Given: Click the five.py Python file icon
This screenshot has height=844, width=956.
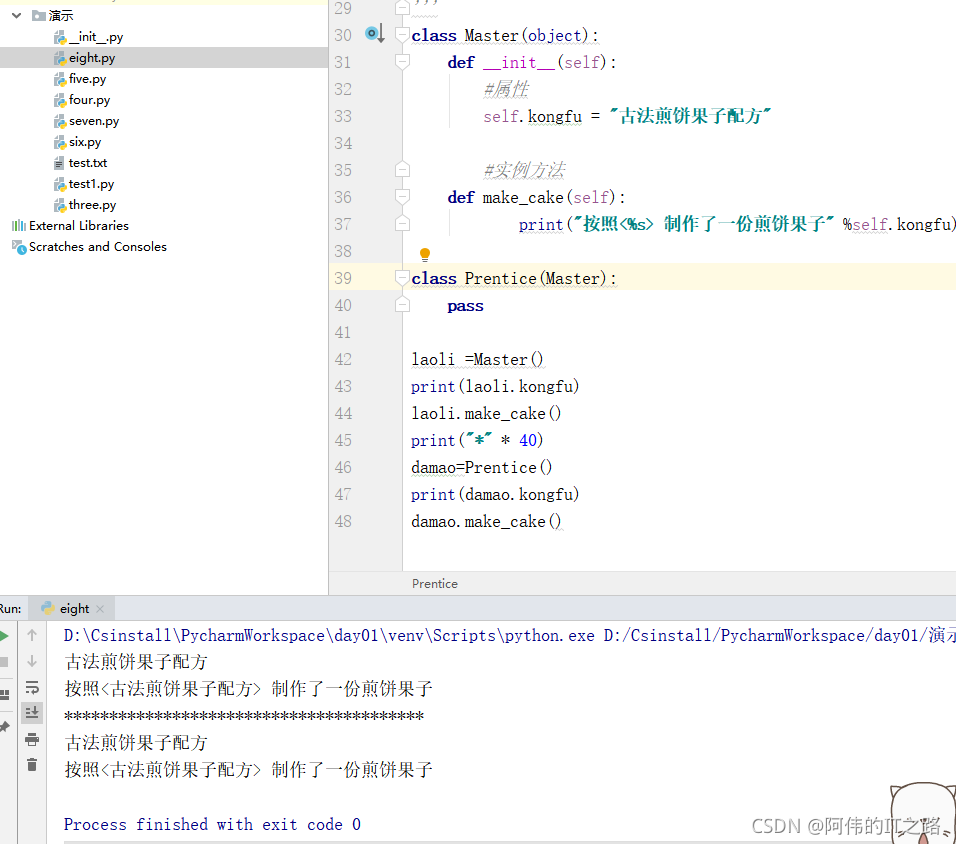Looking at the screenshot, I should click(x=60, y=79).
